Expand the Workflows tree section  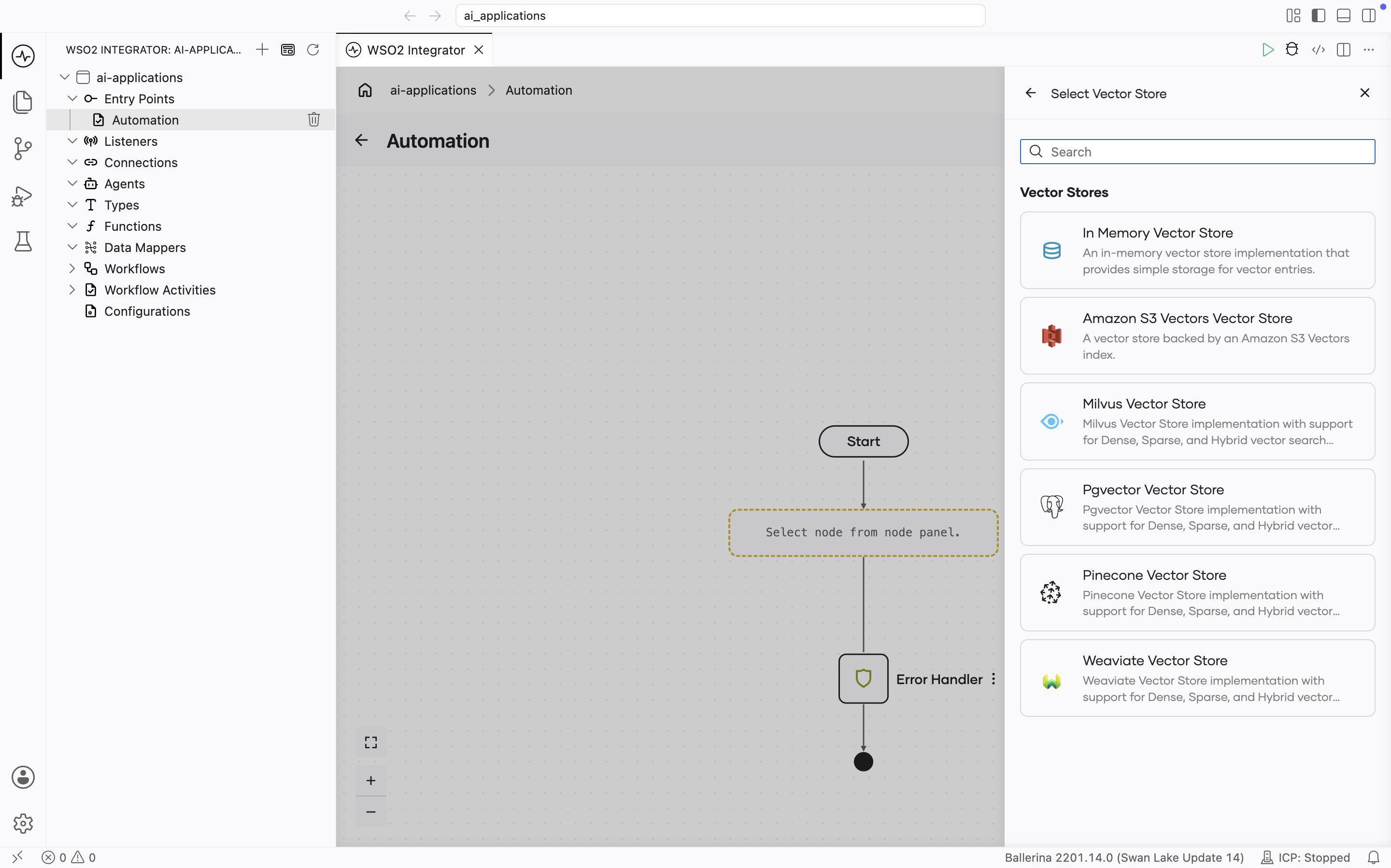72,268
